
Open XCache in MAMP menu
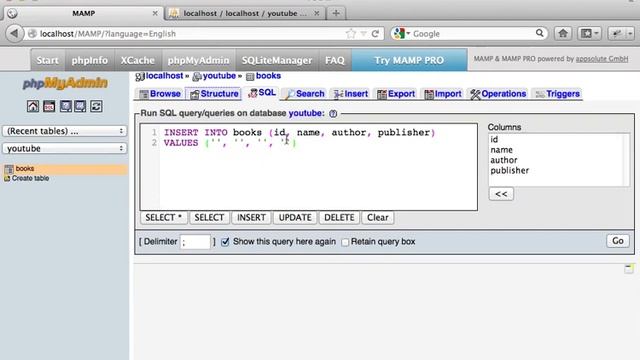click(138, 60)
